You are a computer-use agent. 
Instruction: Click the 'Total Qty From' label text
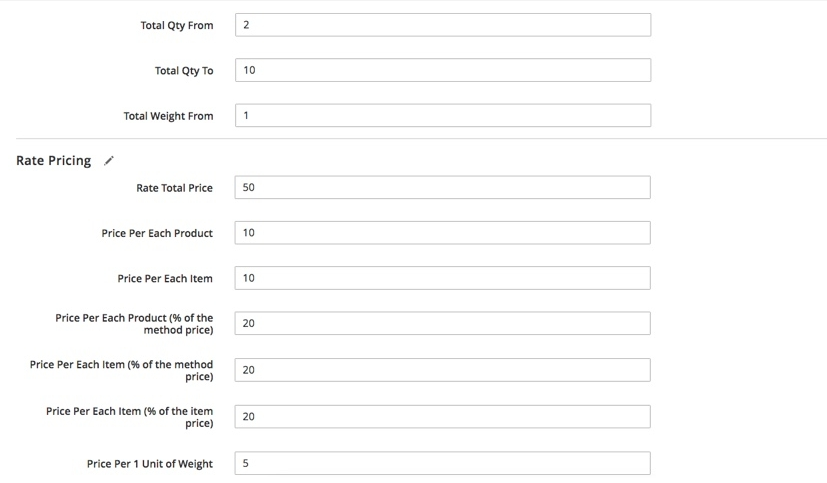[x=177, y=25]
